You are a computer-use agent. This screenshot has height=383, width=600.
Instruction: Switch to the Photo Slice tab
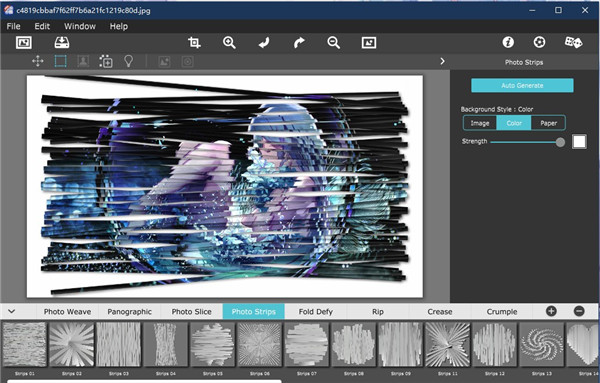[x=191, y=311]
